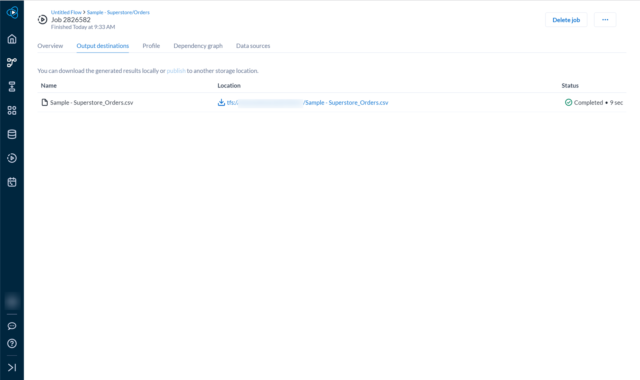Follow the publish link in description

(x=176, y=71)
